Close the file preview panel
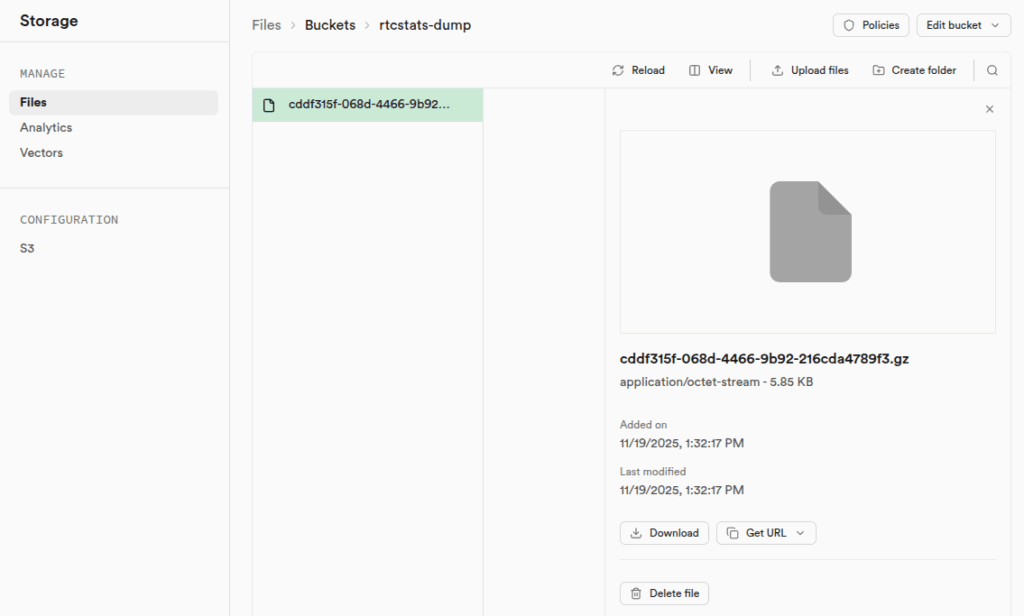This screenshot has width=1024, height=616. pos(989,109)
